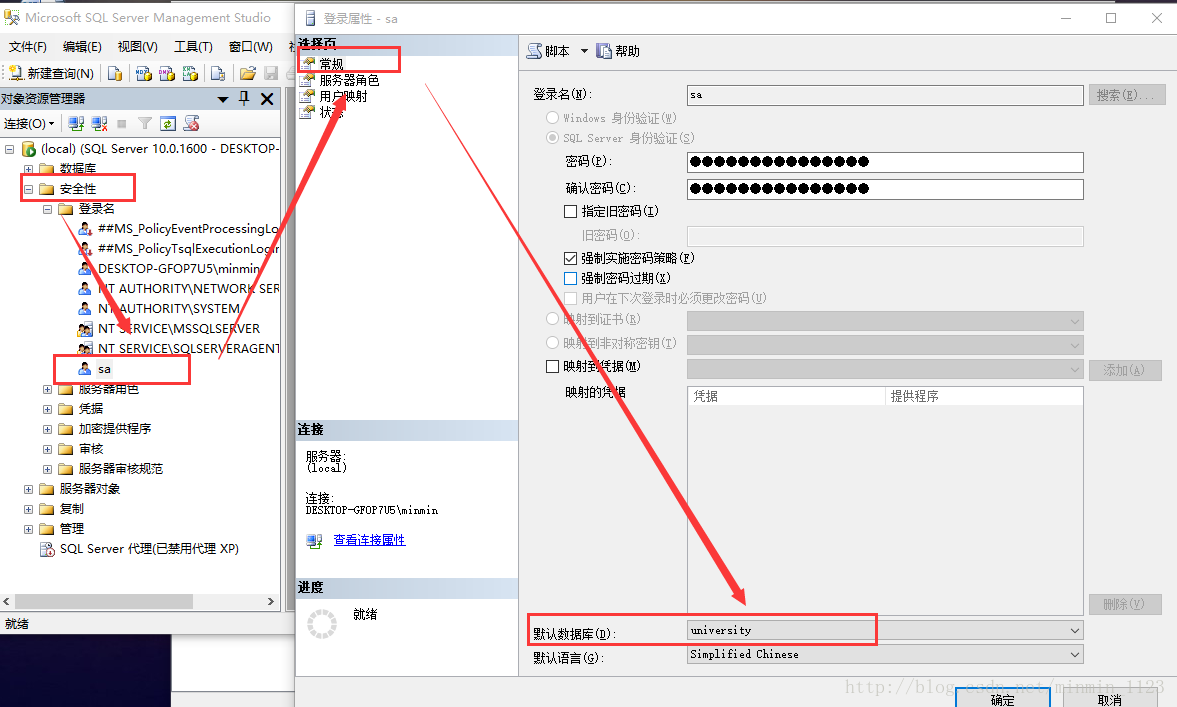Select the 服务器角色 page
This screenshot has height=707, width=1177.
(x=349, y=80)
